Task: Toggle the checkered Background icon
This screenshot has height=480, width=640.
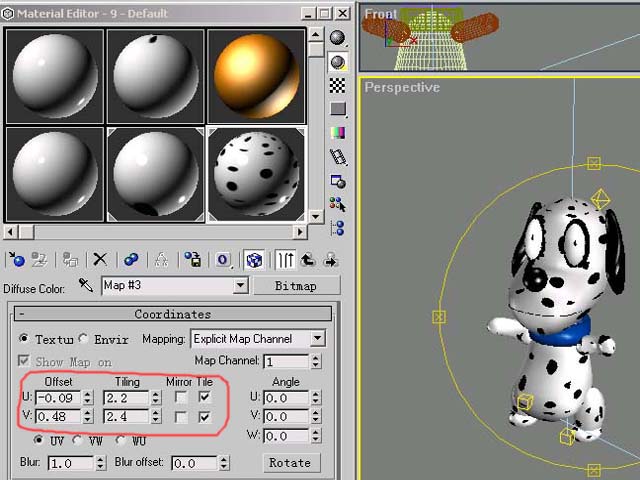Action: pos(338,86)
